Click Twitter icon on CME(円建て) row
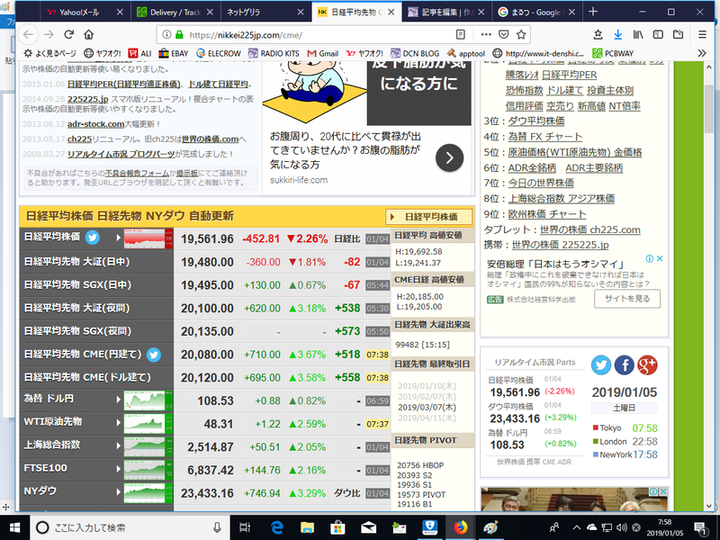 154,354
